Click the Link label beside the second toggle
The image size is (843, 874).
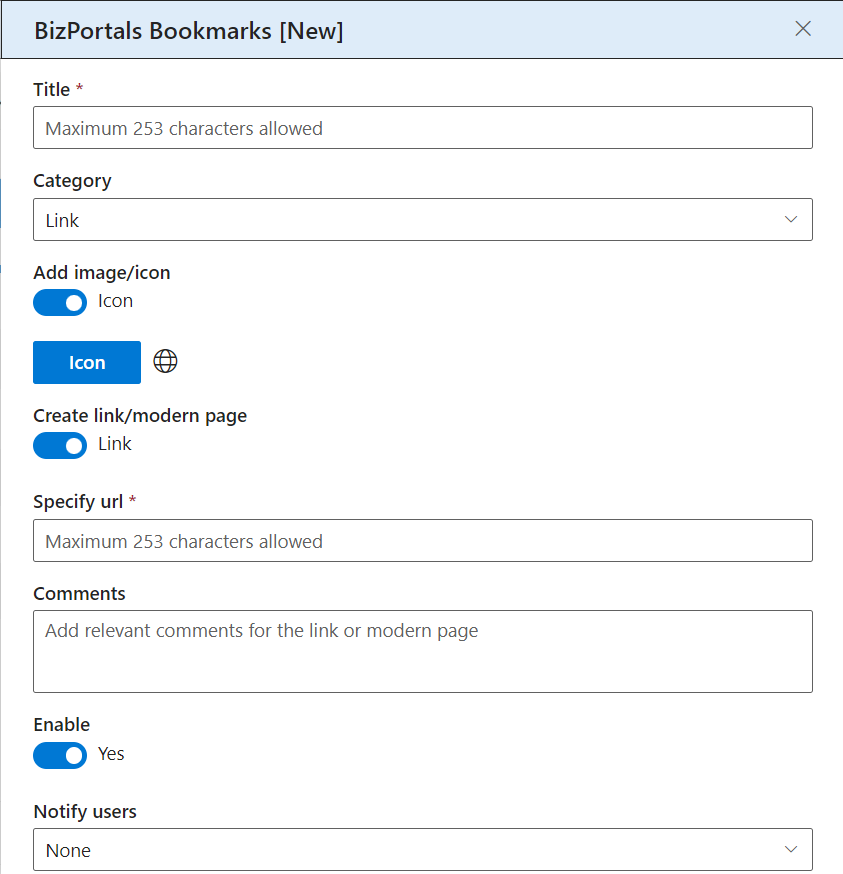[x=115, y=444]
